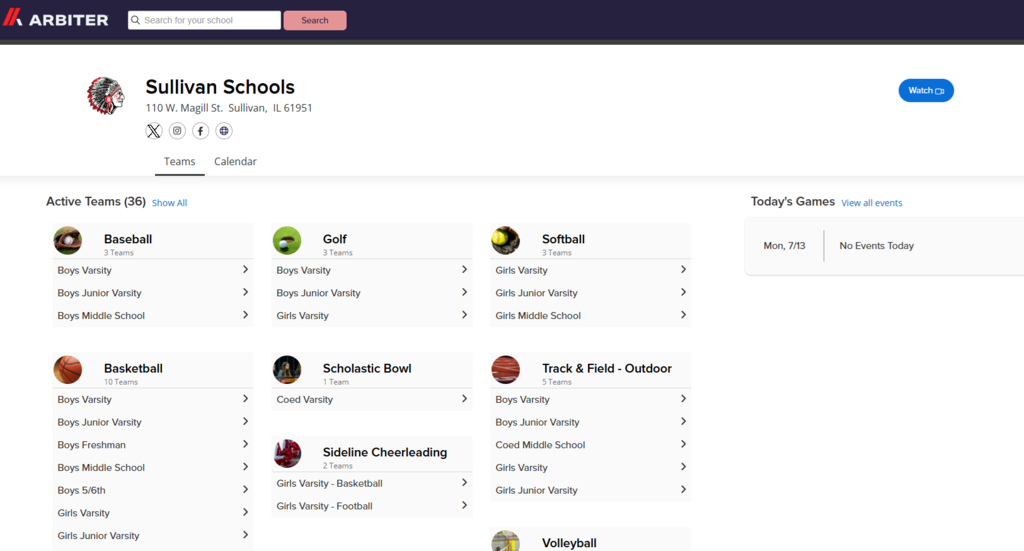
Task: Open the school website globe icon
Action: click(x=224, y=131)
